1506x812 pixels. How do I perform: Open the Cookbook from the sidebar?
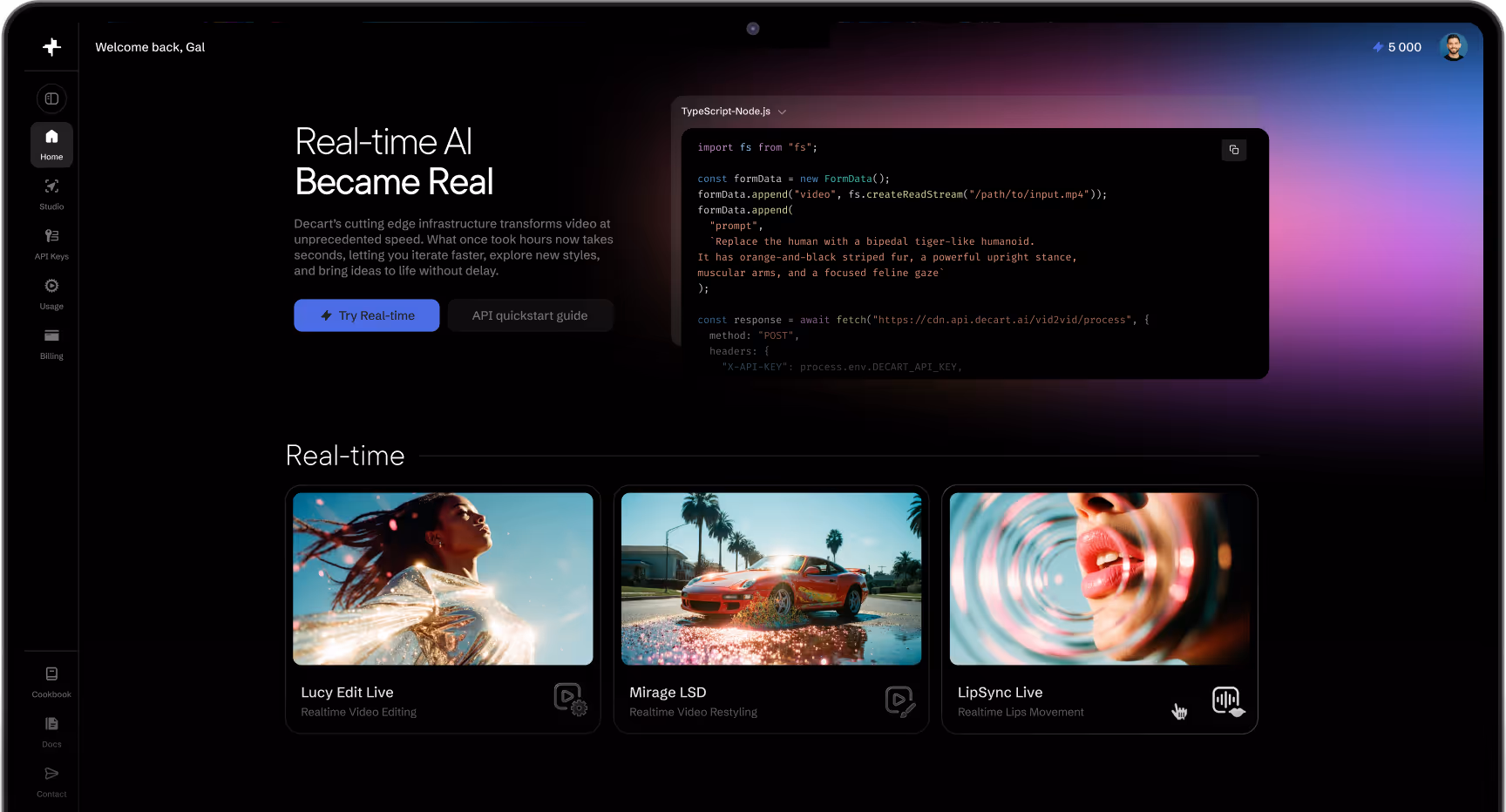point(51,680)
